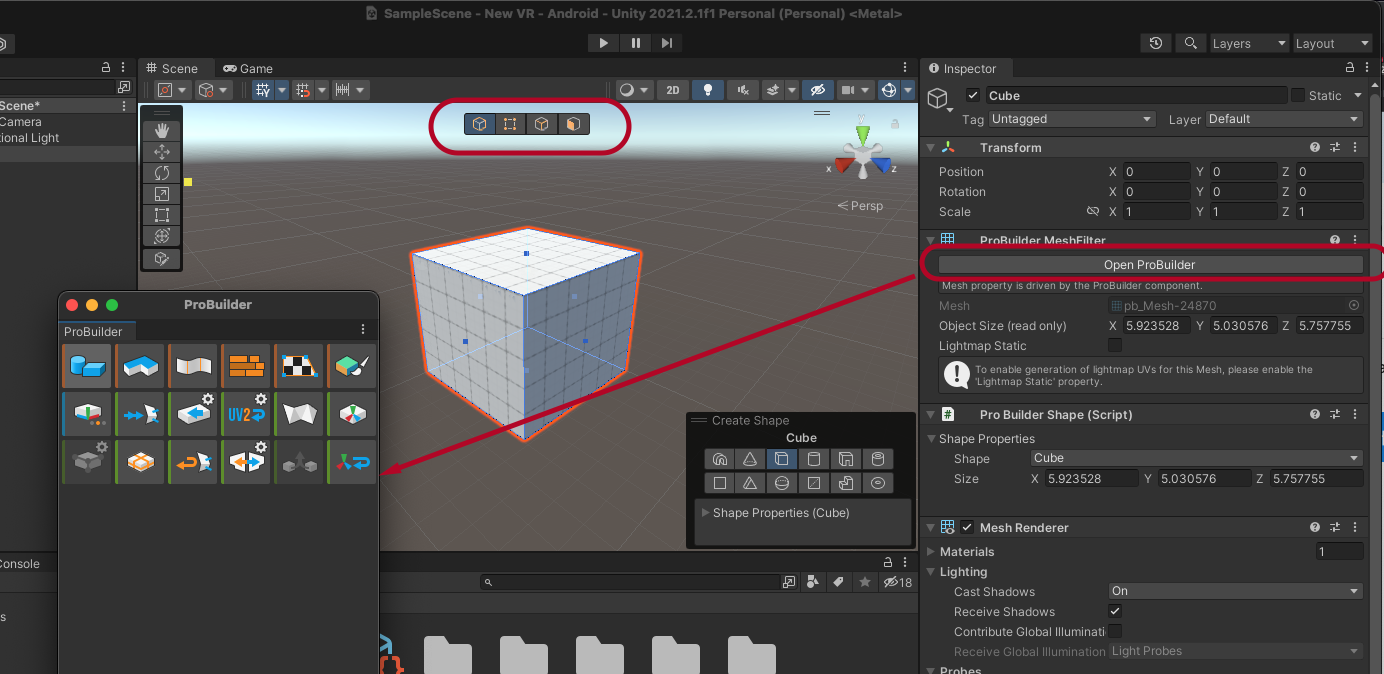Pick the Torus shape in Create Shape
Image resolution: width=1384 pixels, height=674 pixels.
pos(878,483)
